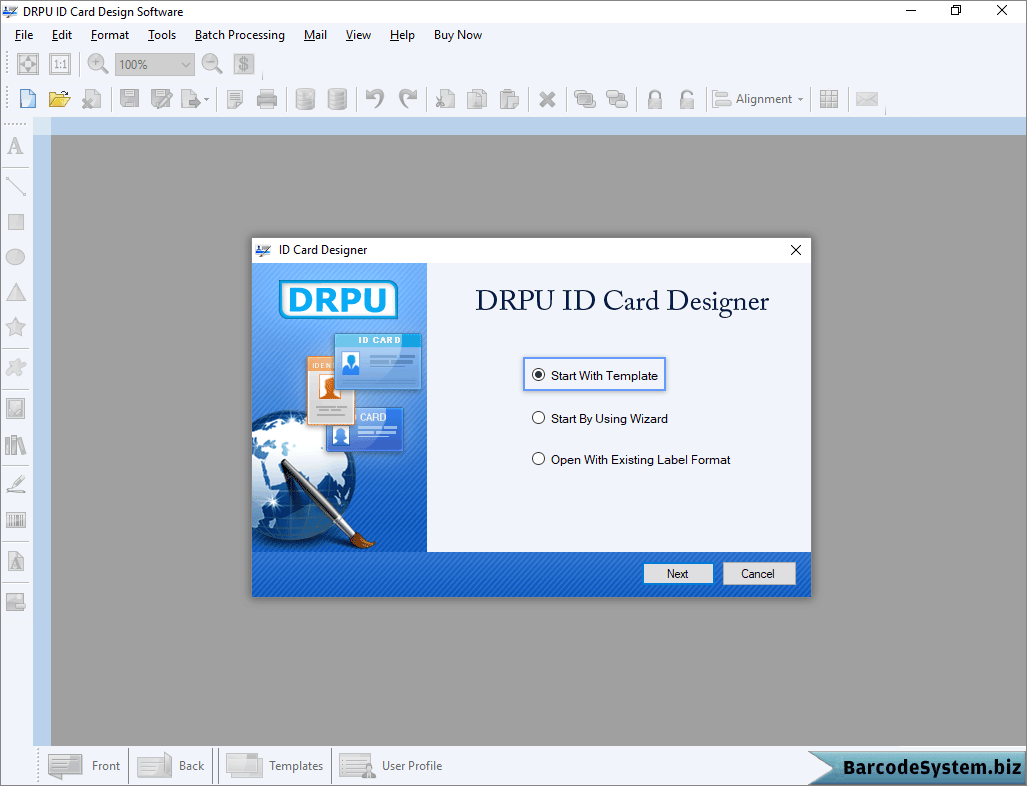This screenshot has width=1027, height=786.
Task: Click the undo arrow icon
Action: tap(375, 99)
